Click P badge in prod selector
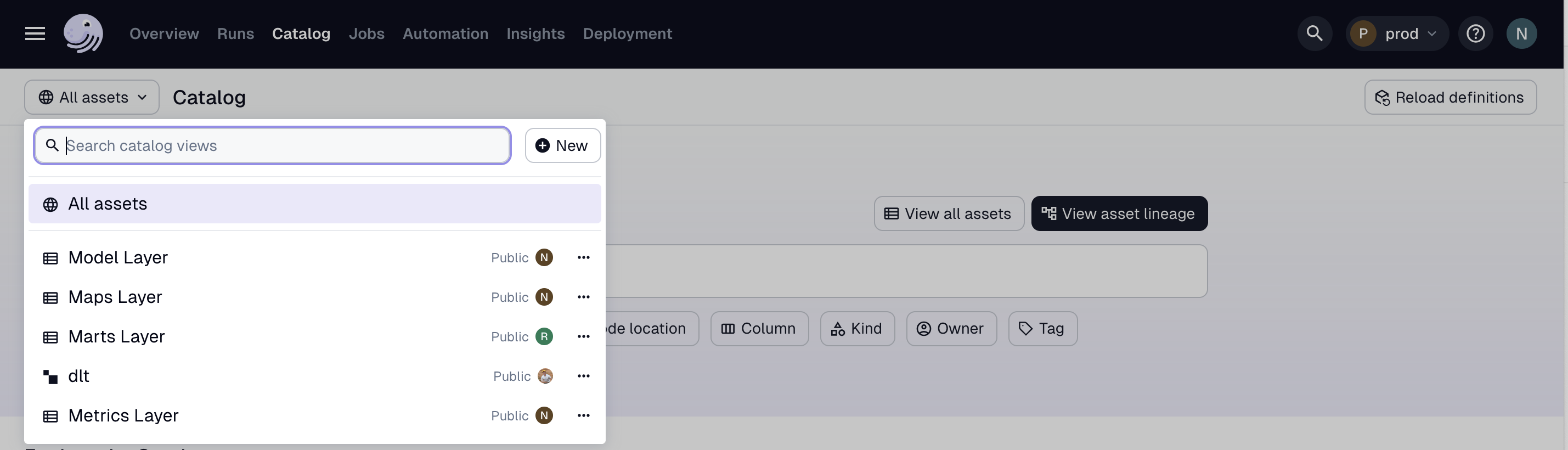This screenshot has width=1568, height=450. click(1363, 33)
